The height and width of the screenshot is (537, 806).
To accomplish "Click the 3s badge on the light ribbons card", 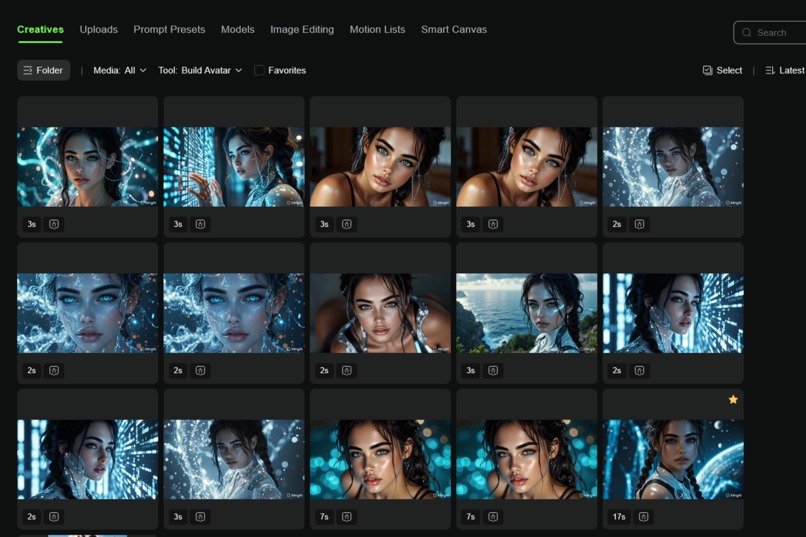I will [31, 224].
